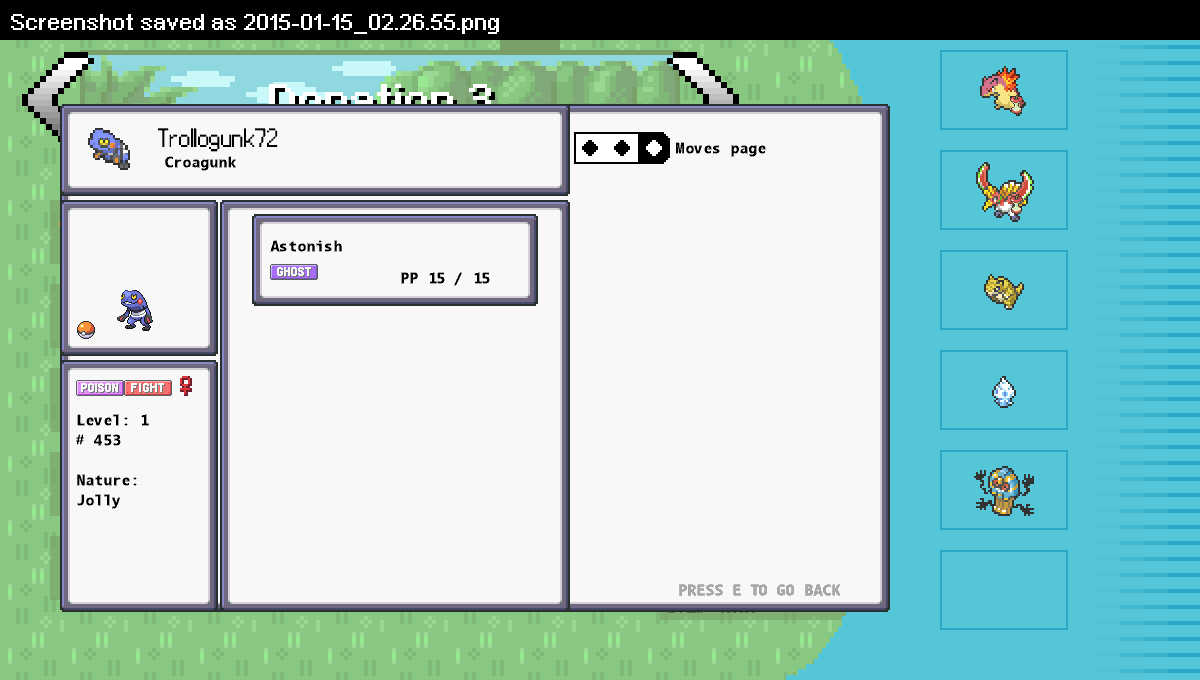Click the purple GHOST type badge

[x=294, y=272]
